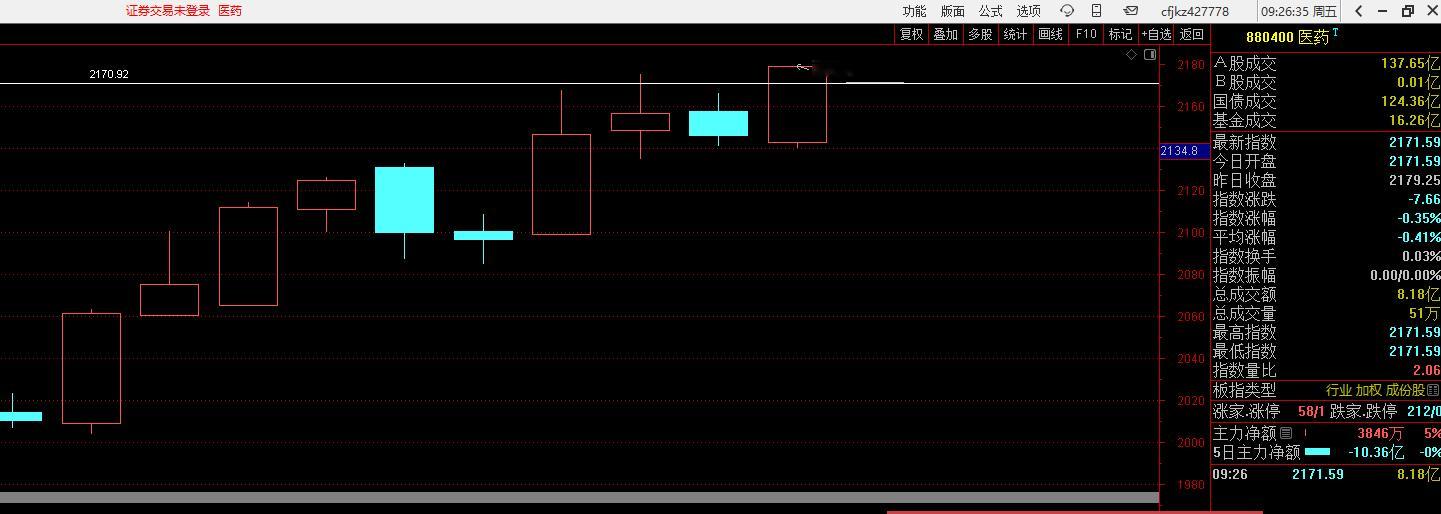Screen dimensions: 1441x514
Task: Open the 板指类型 list icon
Action: [1434, 390]
